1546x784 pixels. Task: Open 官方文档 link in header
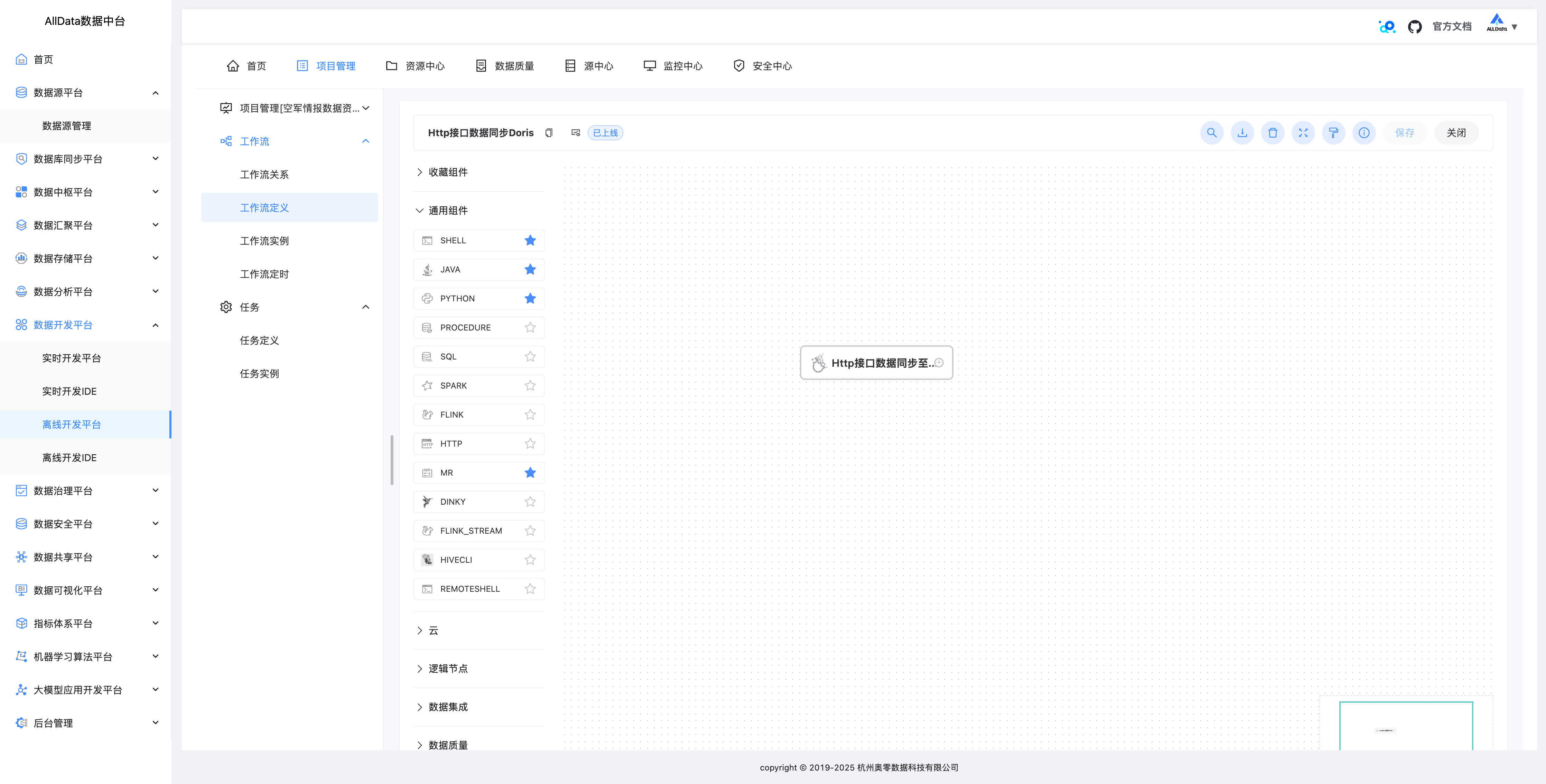coord(1451,26)
